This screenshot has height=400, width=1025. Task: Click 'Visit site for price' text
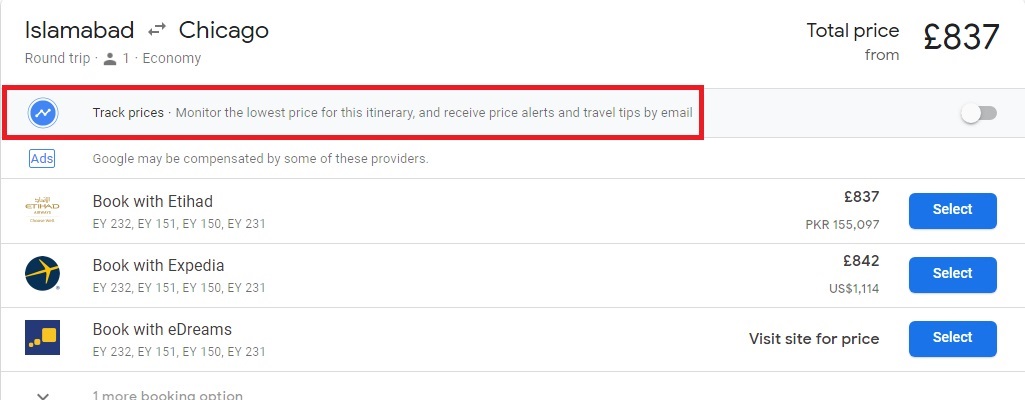814,339
